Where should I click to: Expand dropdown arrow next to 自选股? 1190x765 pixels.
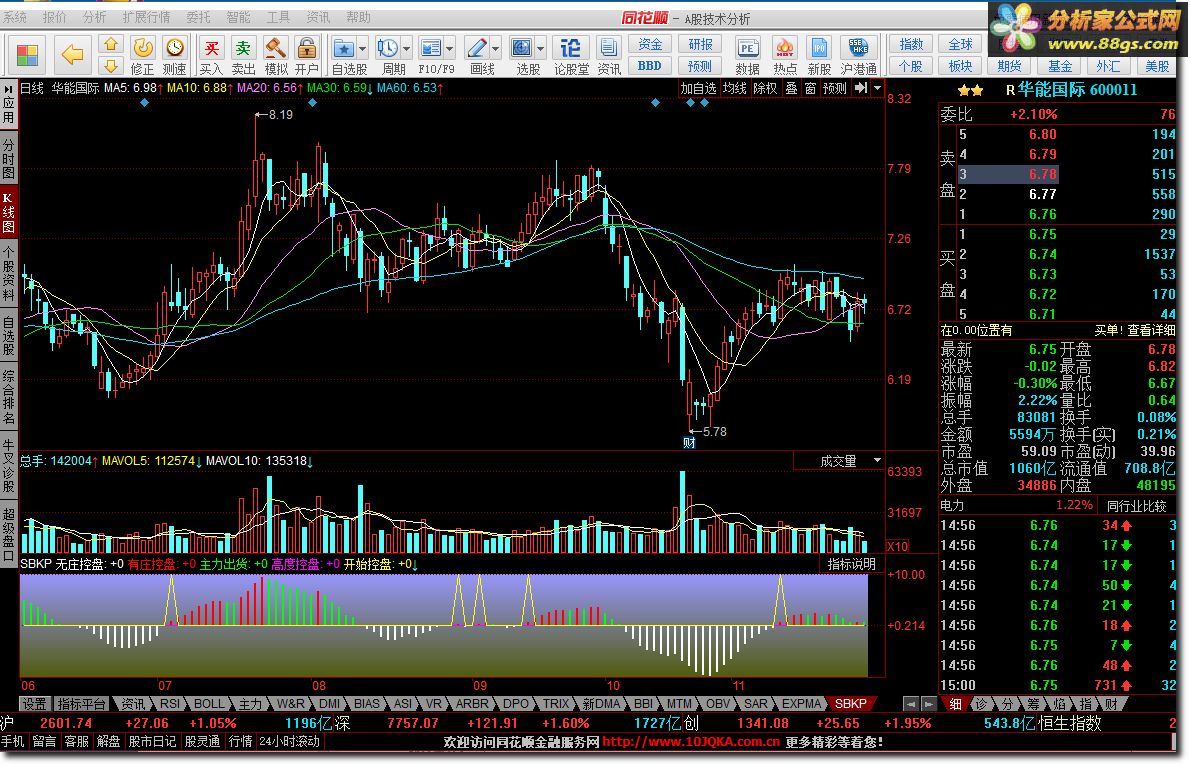pos(362,49)
